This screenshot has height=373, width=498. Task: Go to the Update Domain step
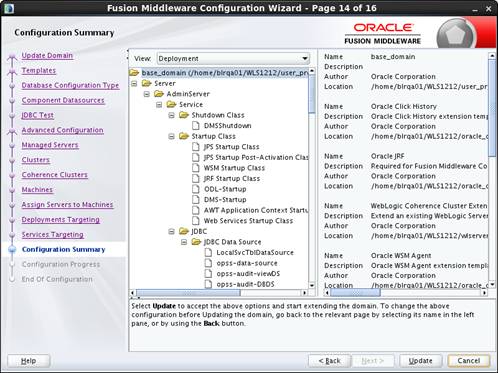tap(47, 55)
